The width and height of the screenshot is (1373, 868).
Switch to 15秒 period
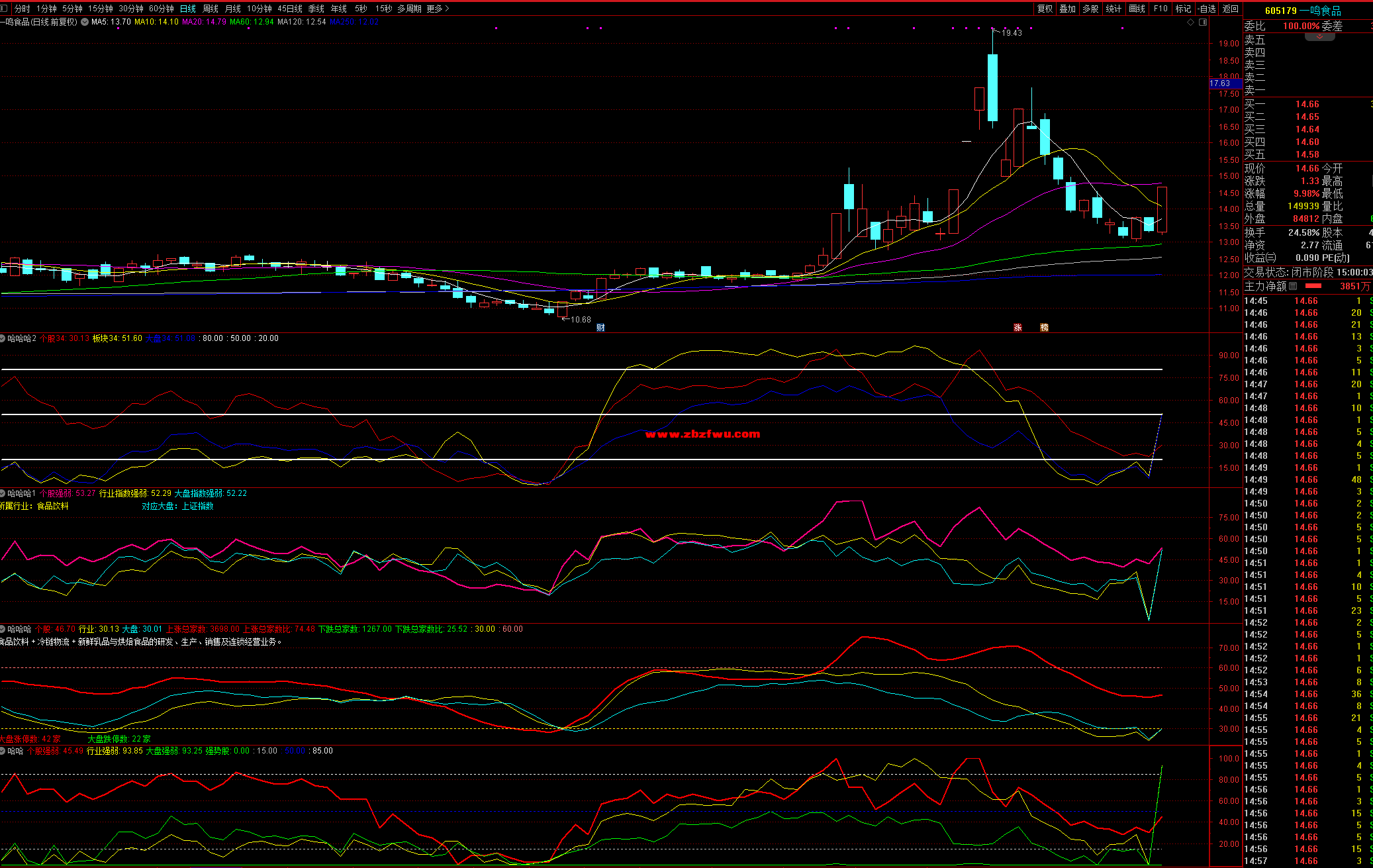coord(383,9)
